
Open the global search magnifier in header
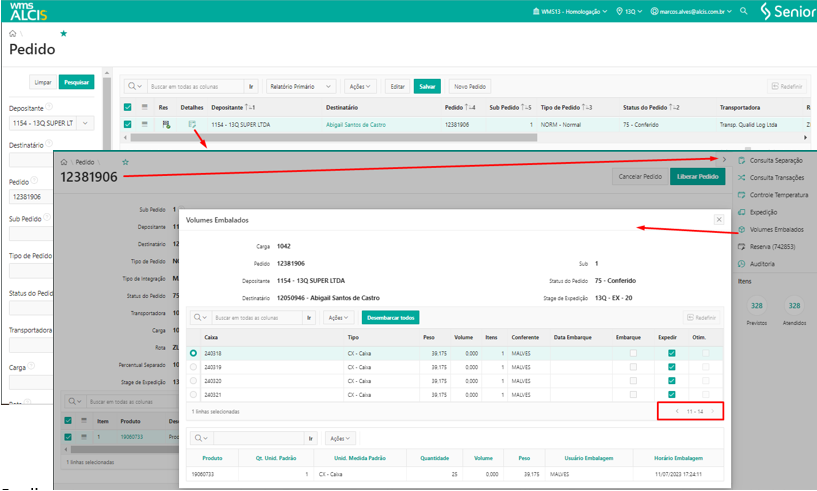click(744, 11)
